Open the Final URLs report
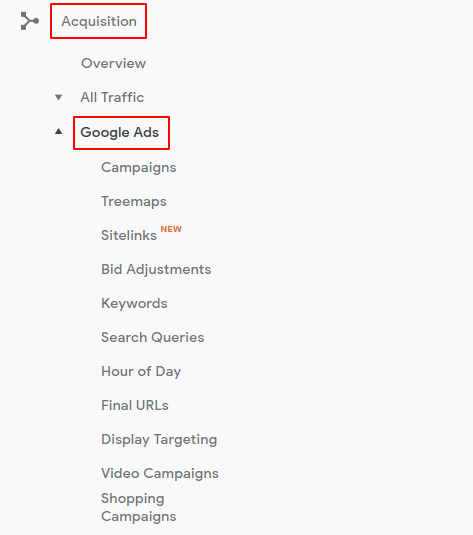Viewport: 473px width, 535px height. 135,405
